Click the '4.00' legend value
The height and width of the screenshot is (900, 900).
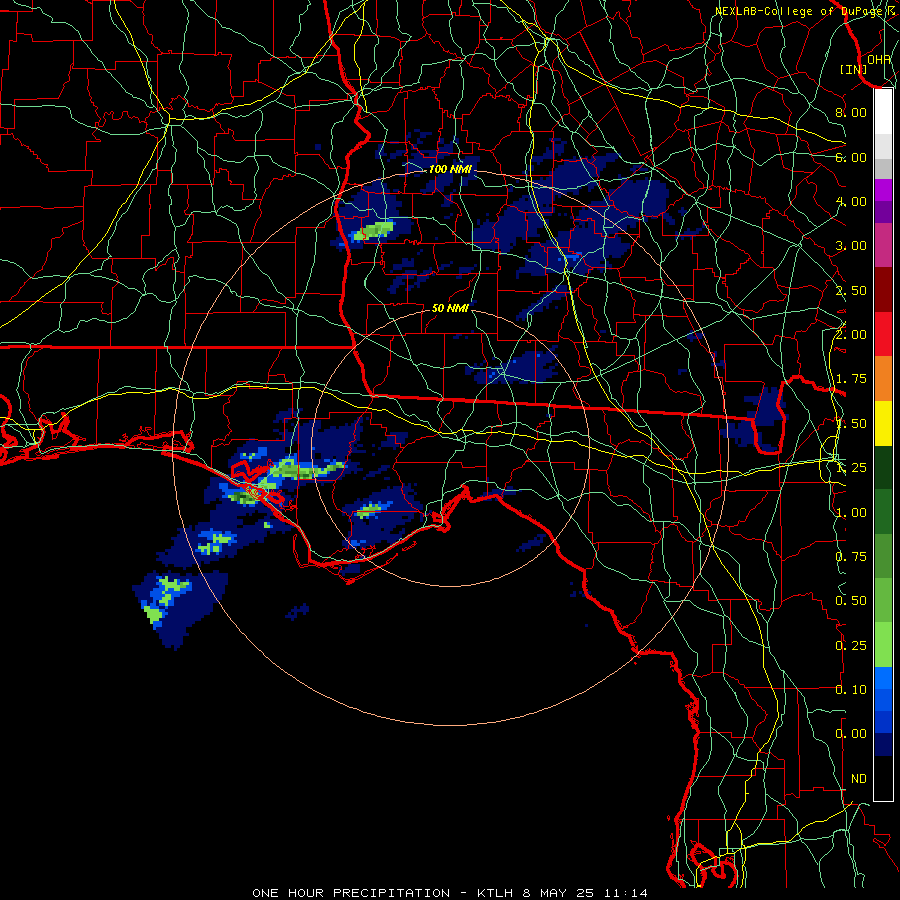(x=851, y=201)
